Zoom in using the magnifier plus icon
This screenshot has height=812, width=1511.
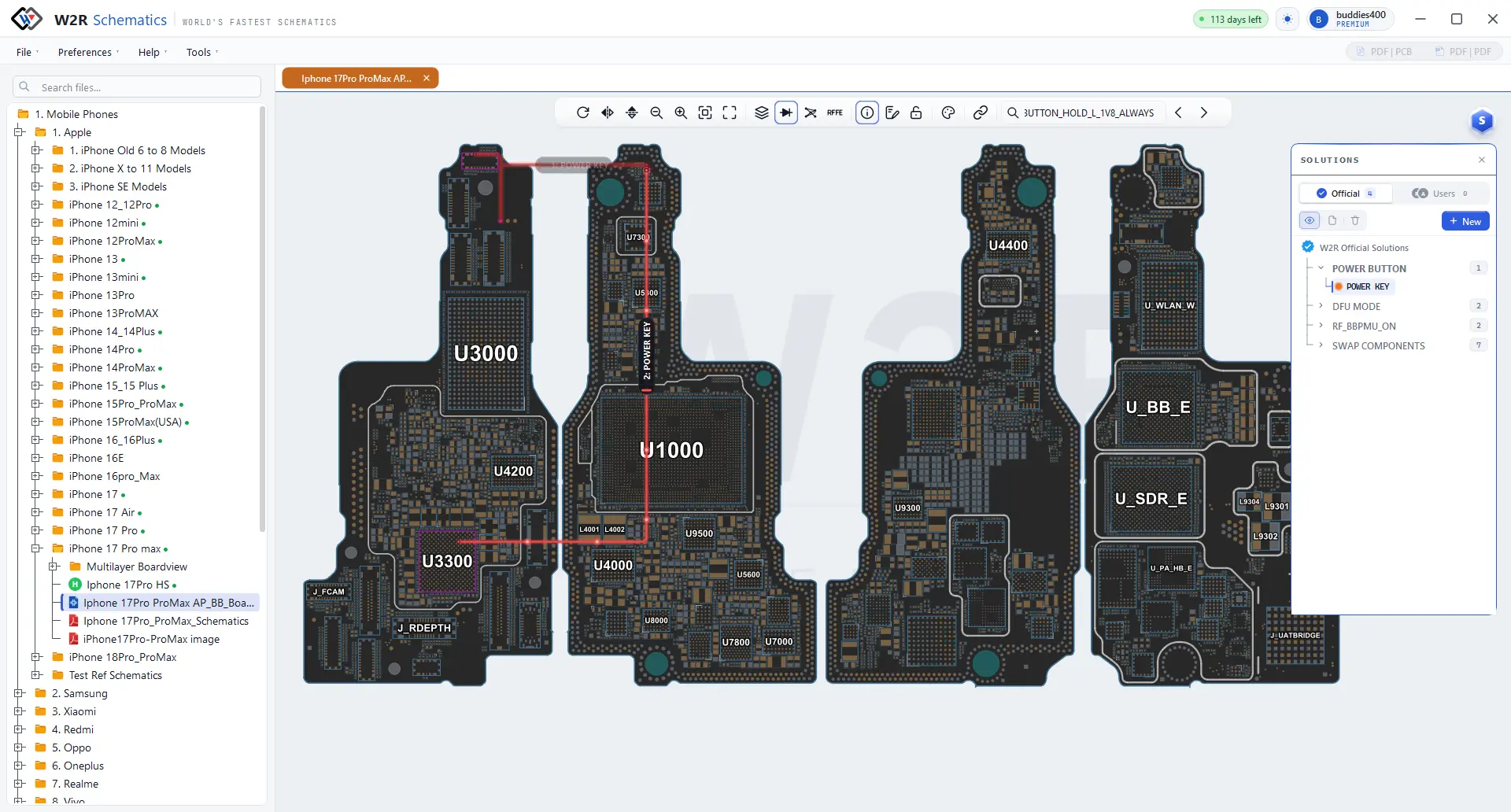pyautogui.click(x=681, y=113)
